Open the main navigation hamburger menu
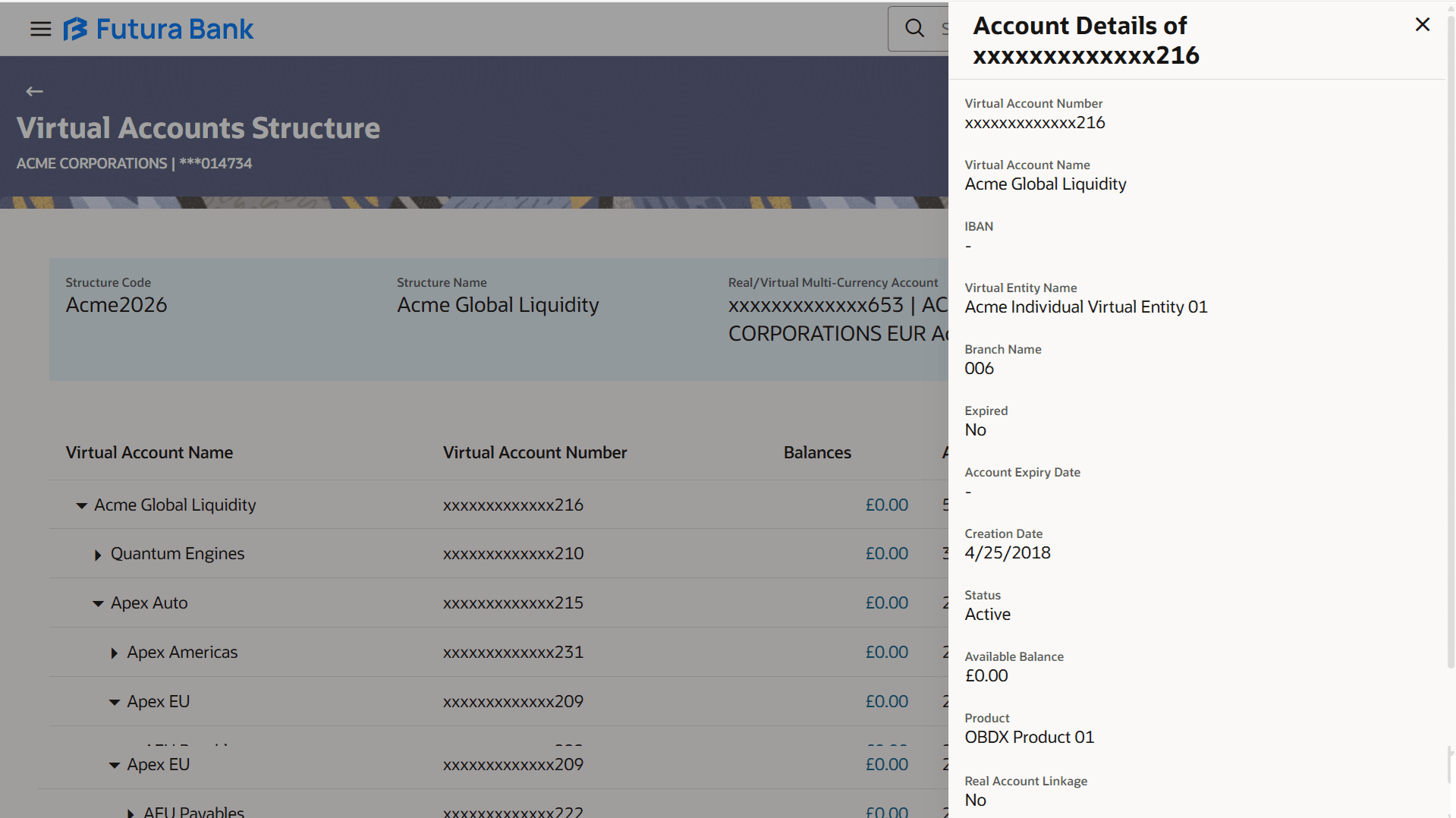 click(40, 29)
